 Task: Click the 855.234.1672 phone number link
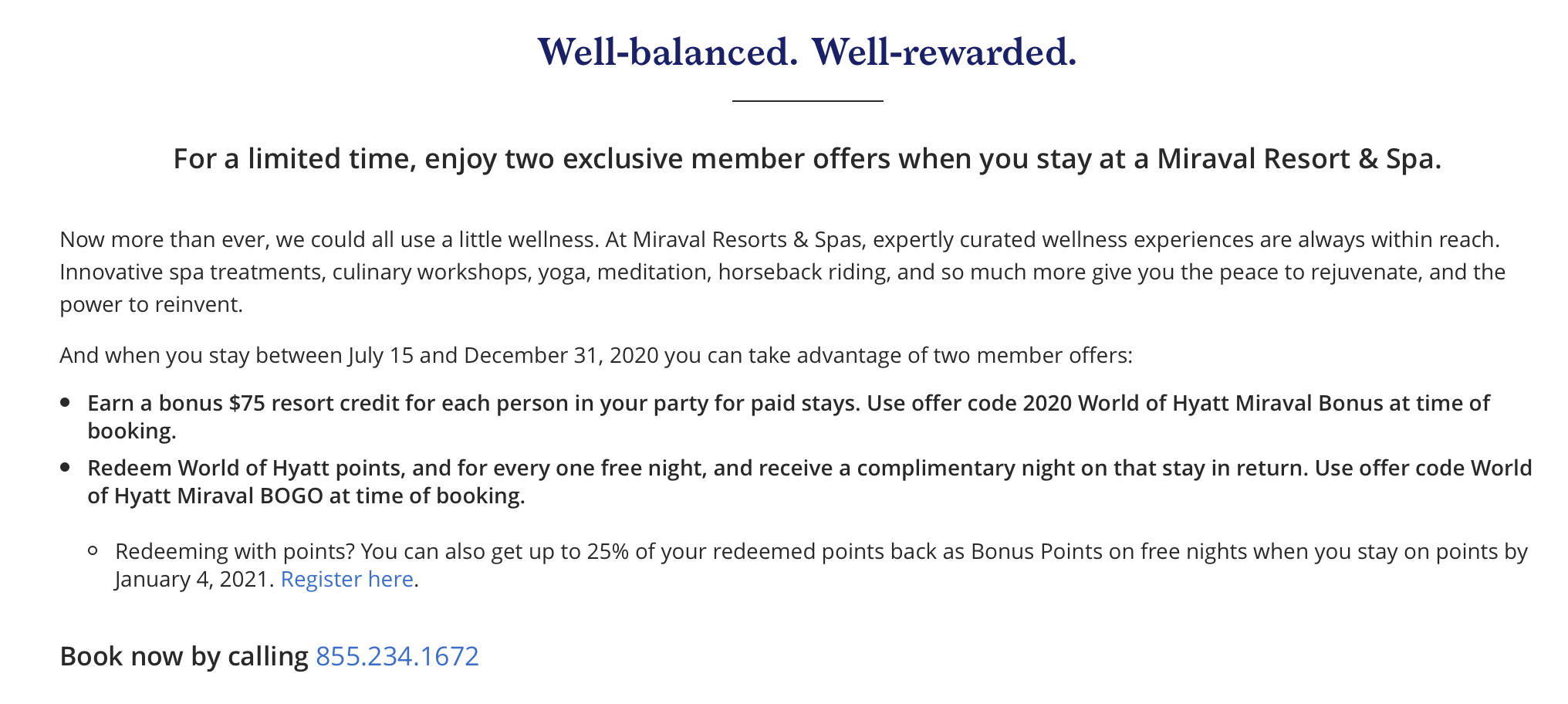(x=397, y=656)
